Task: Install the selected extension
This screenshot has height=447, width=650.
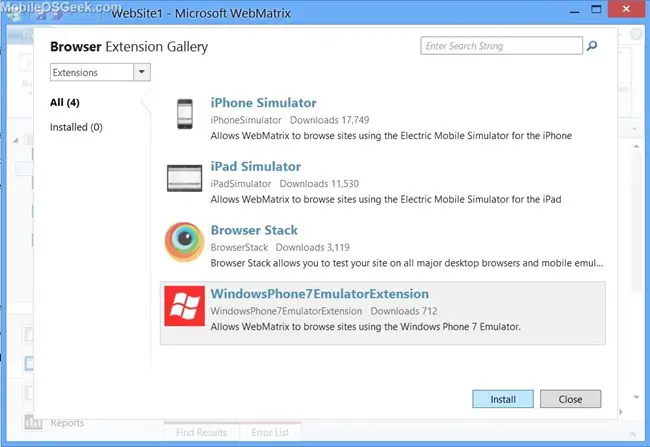Action: tap(503, 399)
